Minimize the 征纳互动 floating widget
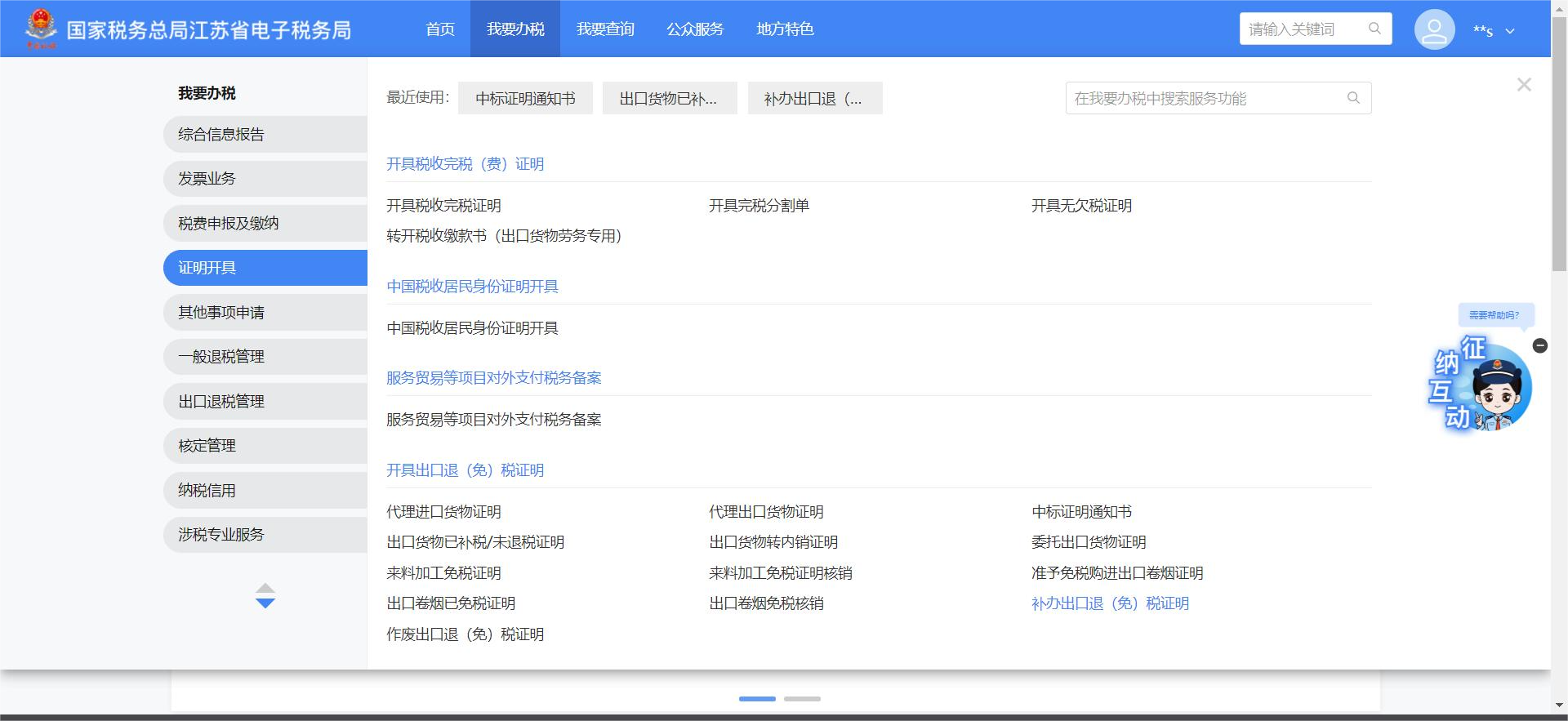This screenshot has height=721, width=1568. tap(1540, 345)
